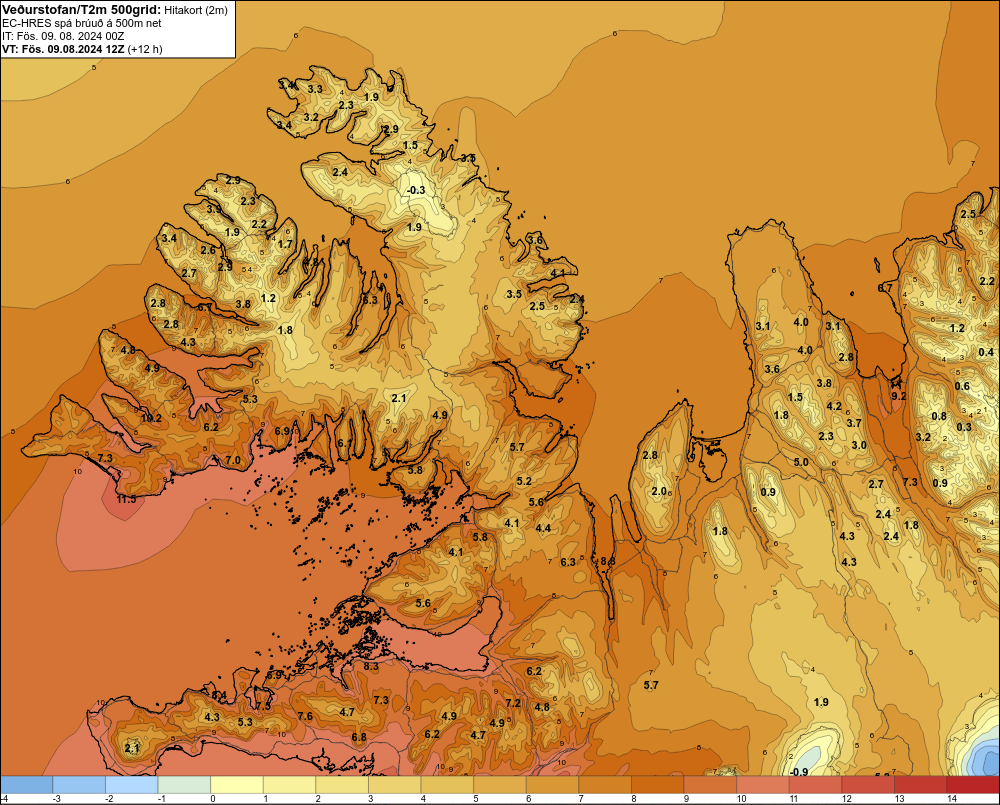Pick the legend swatch between 4 and 5
Viewport: 1000px width, 805px height.
448,785
